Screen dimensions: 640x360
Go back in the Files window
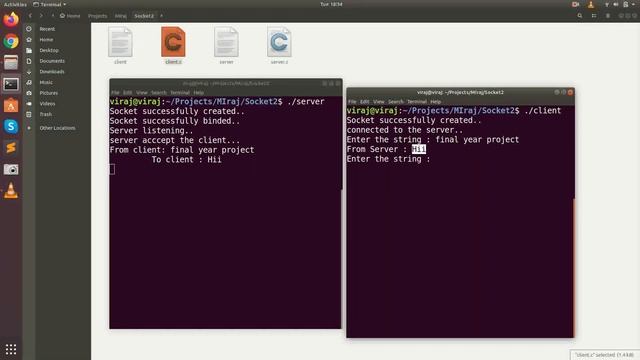[x=30, y=16]
